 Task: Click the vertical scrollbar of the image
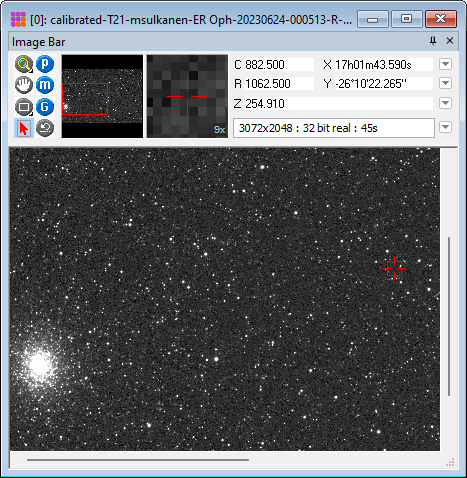[449, 316]
